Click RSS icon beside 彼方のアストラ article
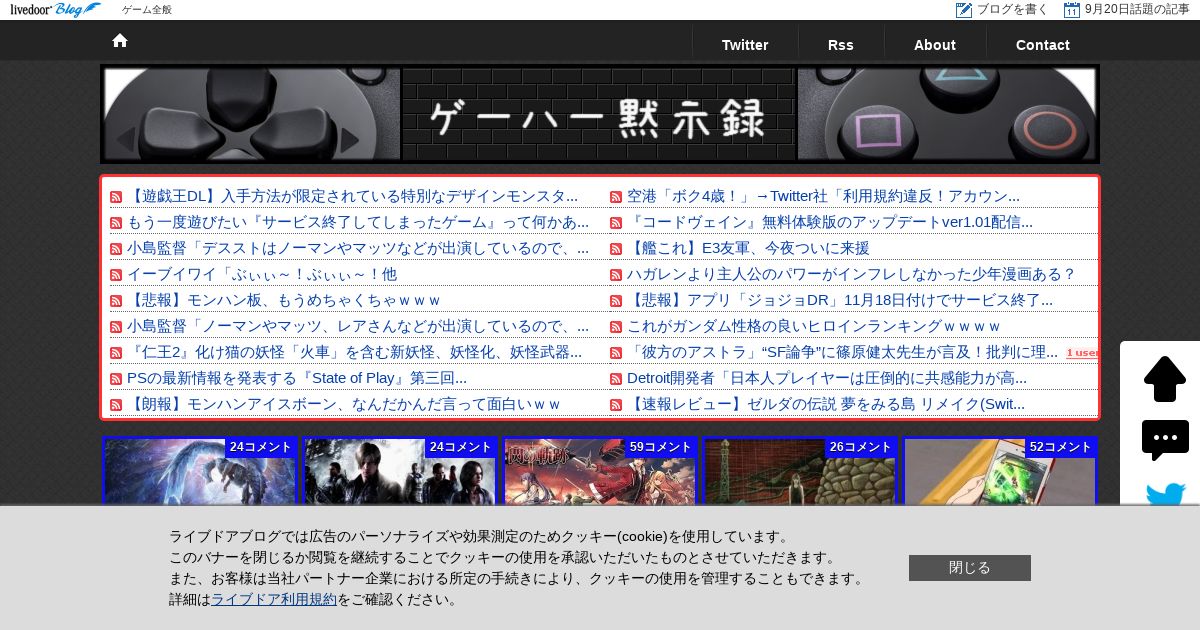Viewport: 1200px width, 630px height. coord(616,353)
